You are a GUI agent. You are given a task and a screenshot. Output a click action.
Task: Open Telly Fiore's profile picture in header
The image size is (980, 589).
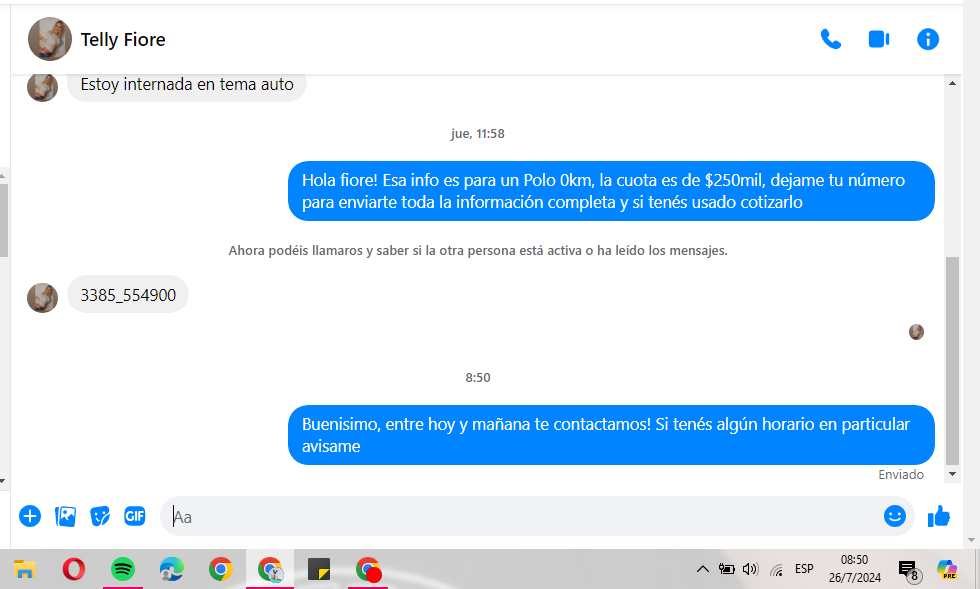pyautogui.click(x=50, y=39)
